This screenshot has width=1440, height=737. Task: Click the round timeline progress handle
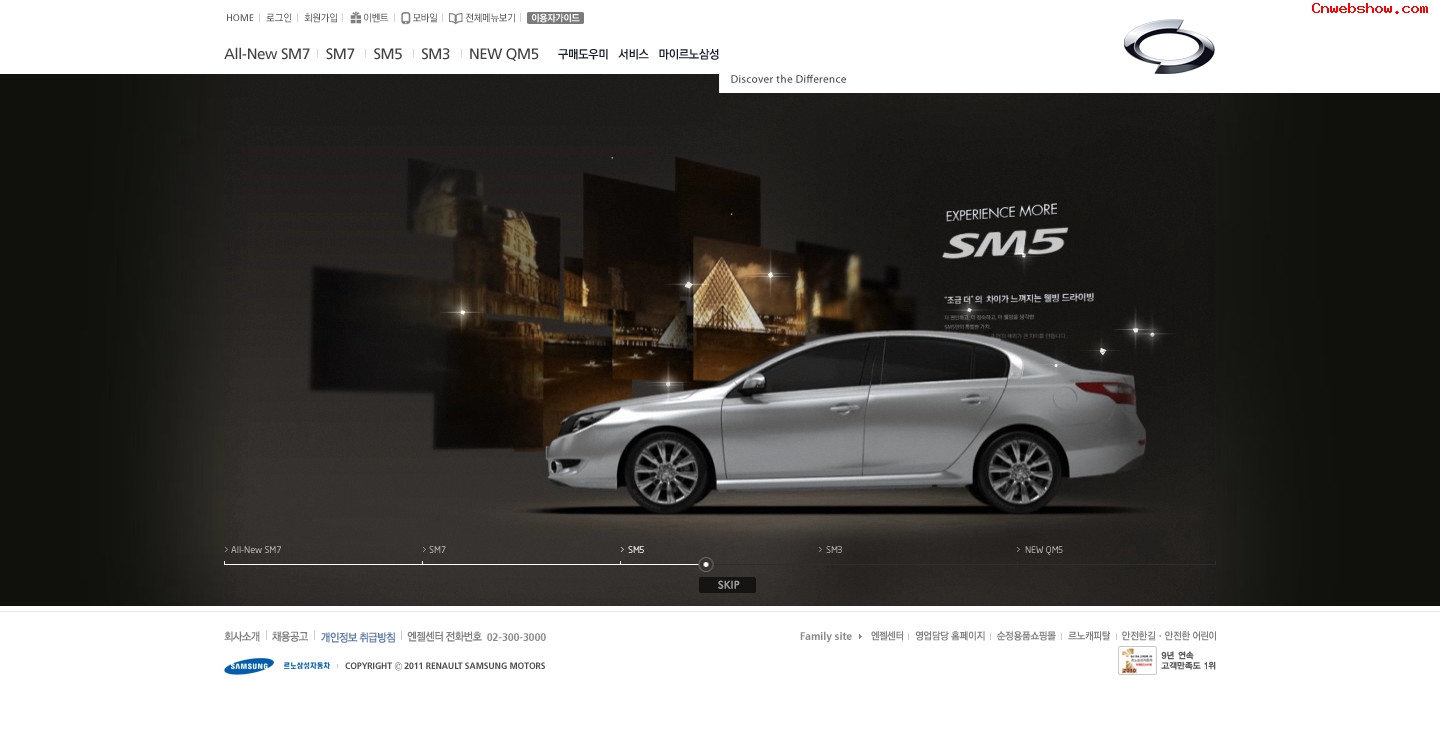pyautogui.click(x=706, y=564)
